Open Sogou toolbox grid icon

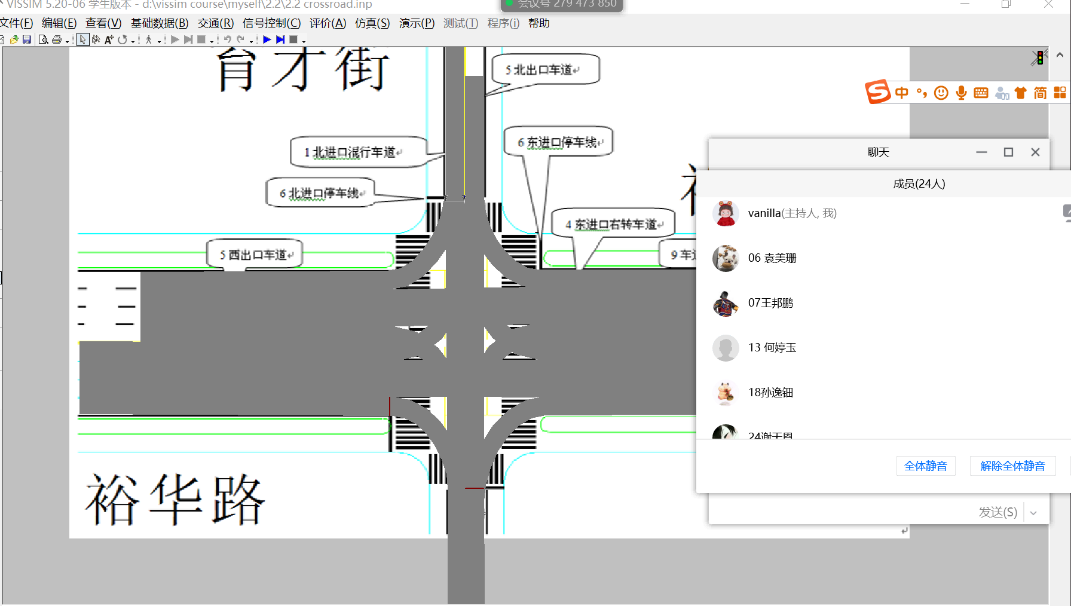tap(1060, 93)
